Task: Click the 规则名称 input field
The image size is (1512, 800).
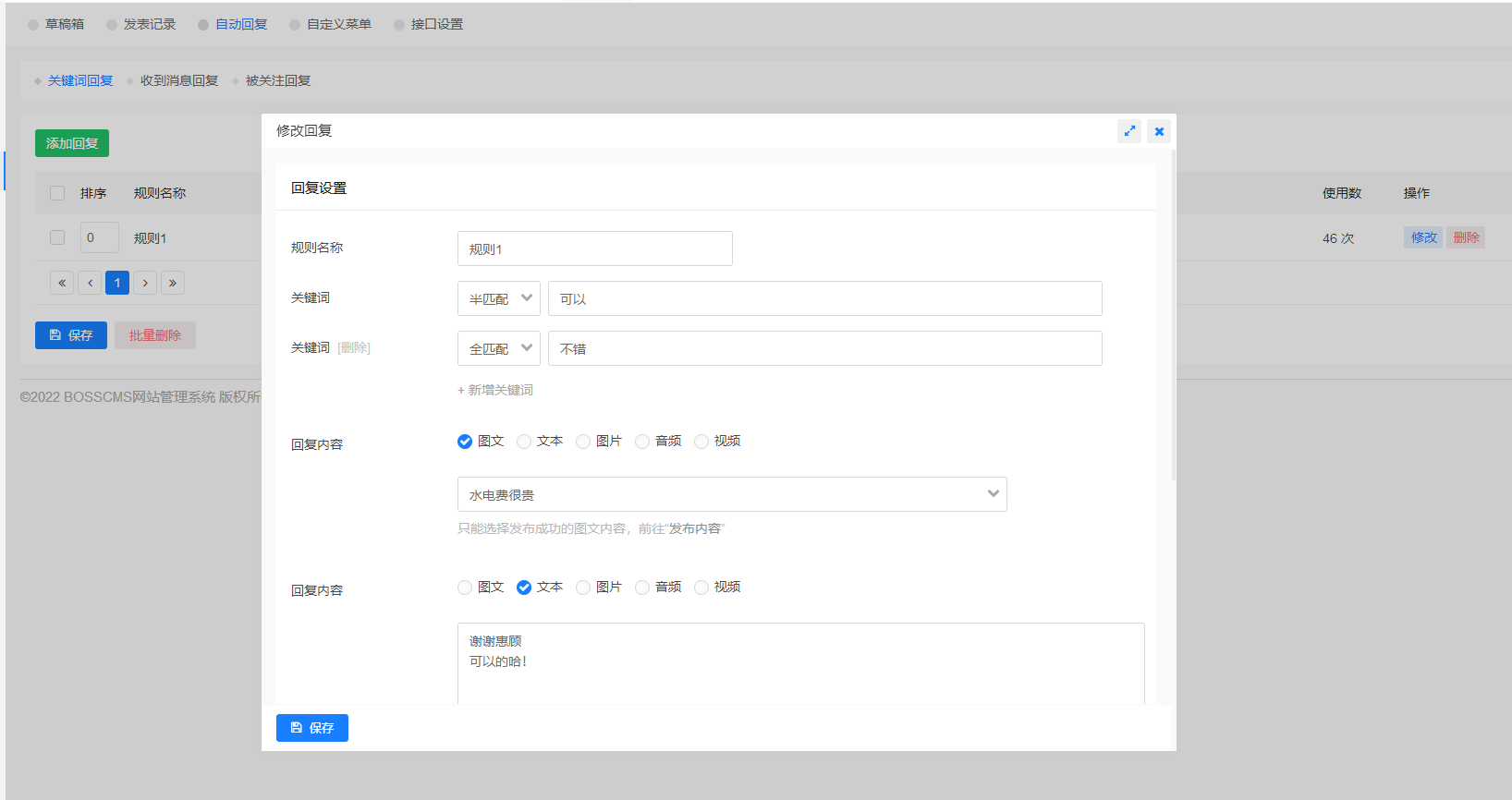Action: coord(595,248)
